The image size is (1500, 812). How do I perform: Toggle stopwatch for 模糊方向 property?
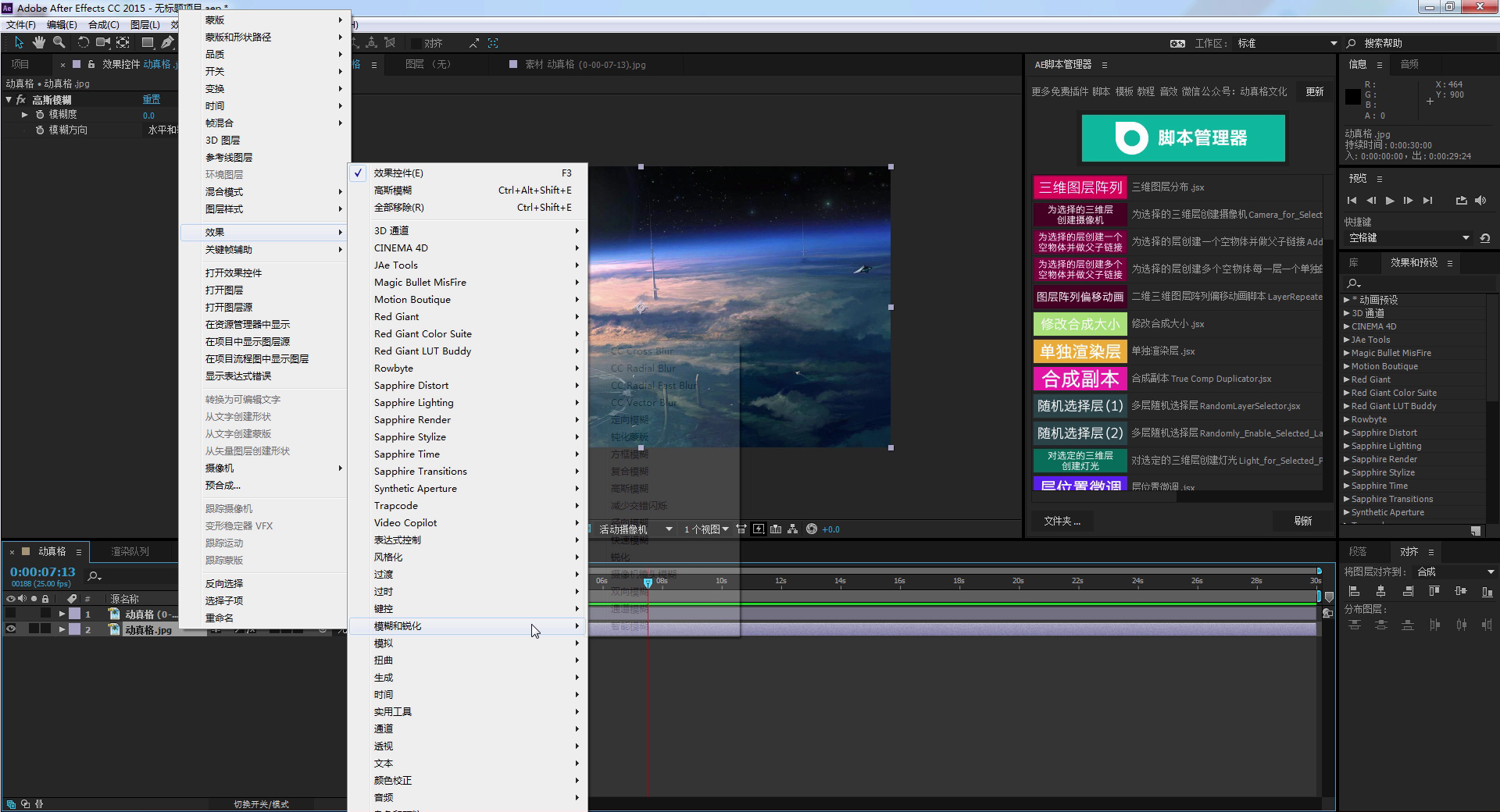coord(40,130)
